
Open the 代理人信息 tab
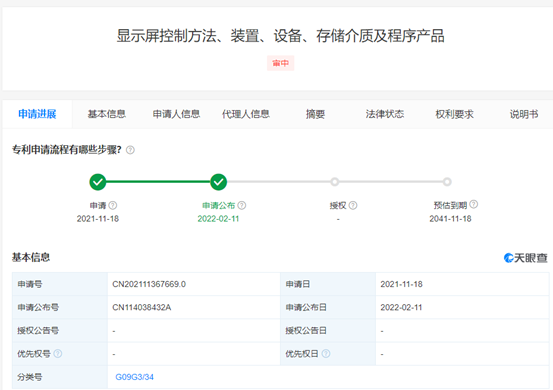click(246, 114)
